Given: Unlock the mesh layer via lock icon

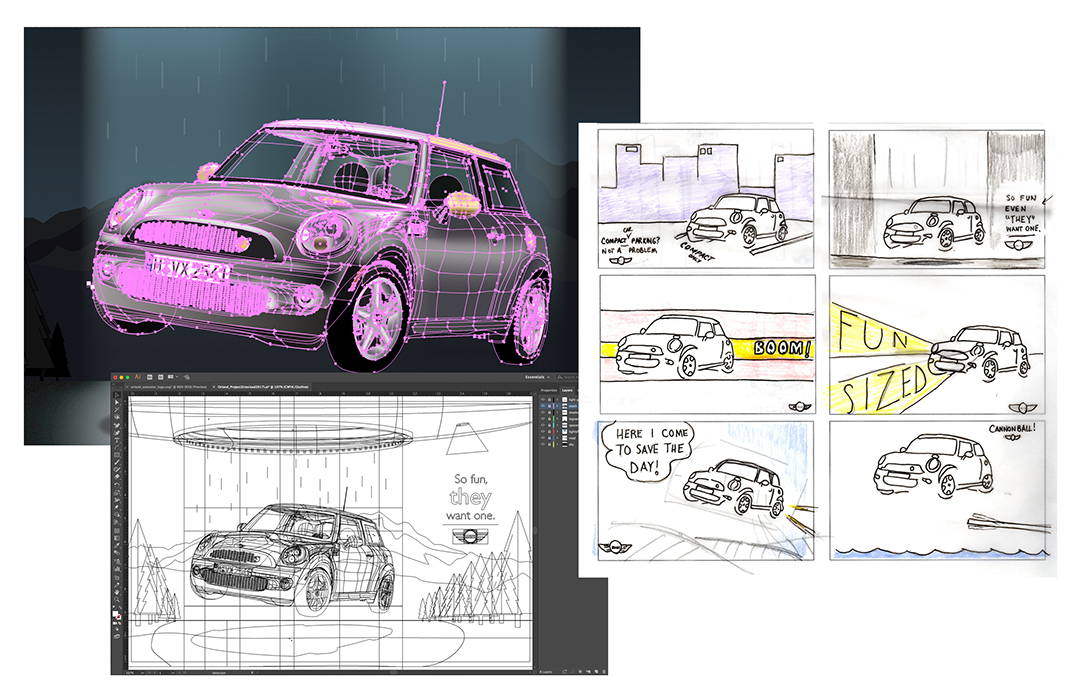Looking at the screenshot, I should coord(549,406).
